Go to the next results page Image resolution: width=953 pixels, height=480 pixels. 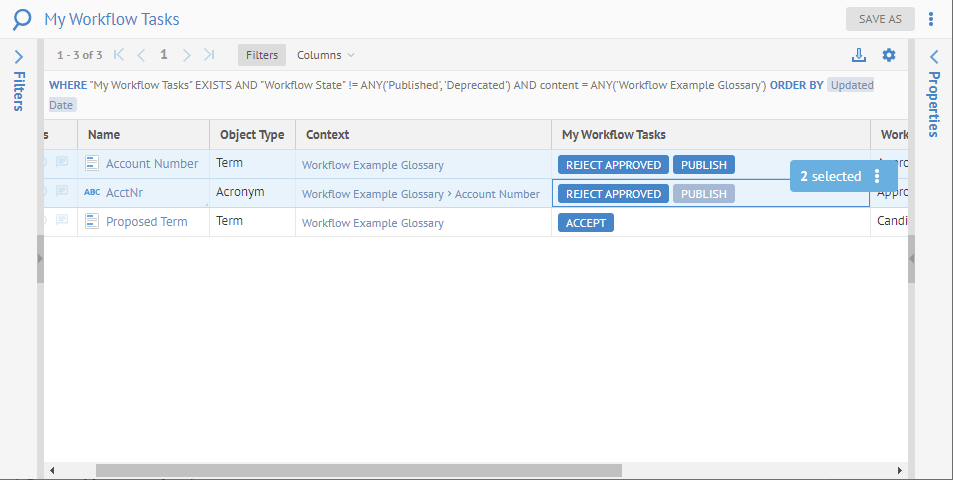tap(187, 55)
